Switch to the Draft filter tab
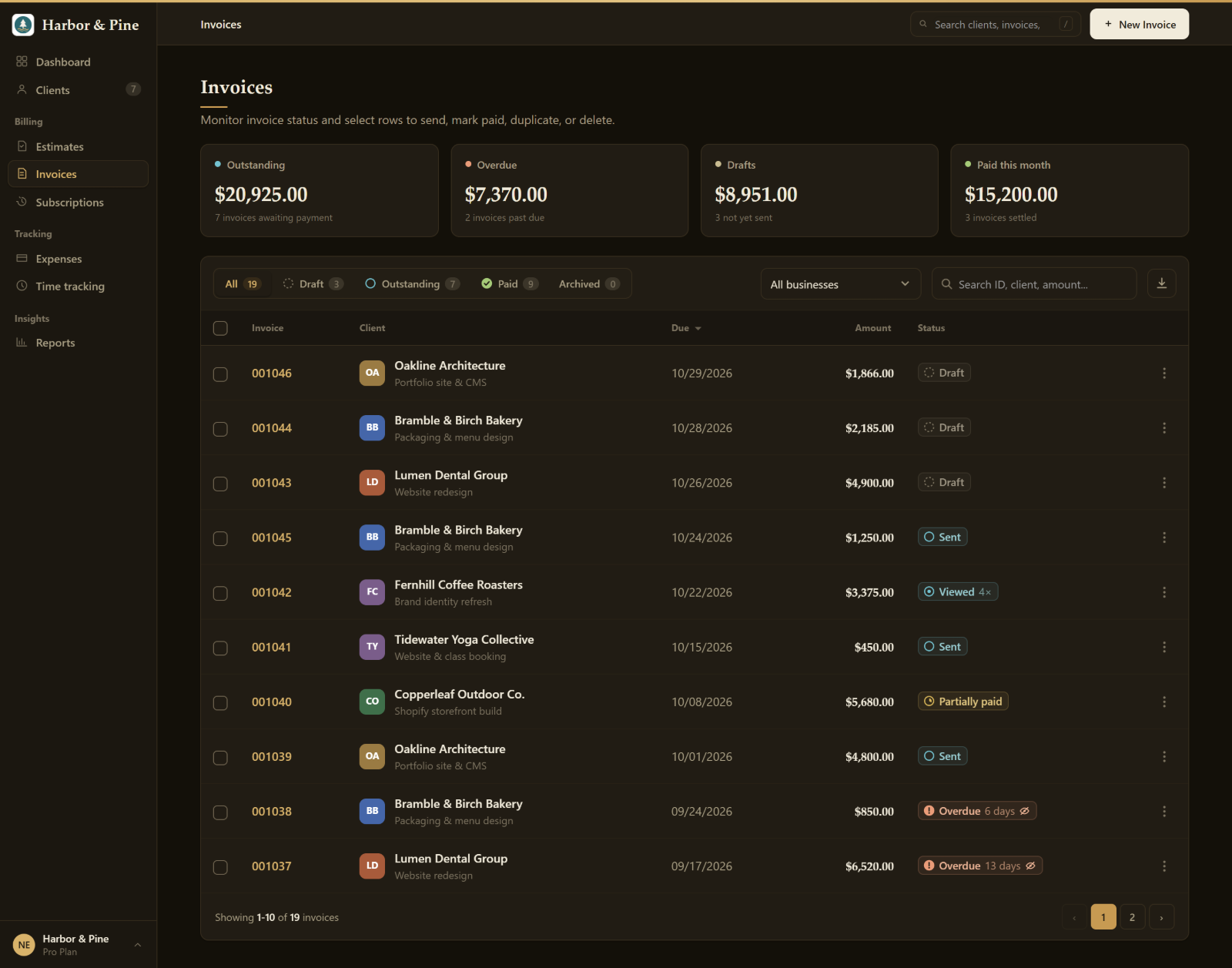This screenshot has height=968, width=1232. click(313, 284)
